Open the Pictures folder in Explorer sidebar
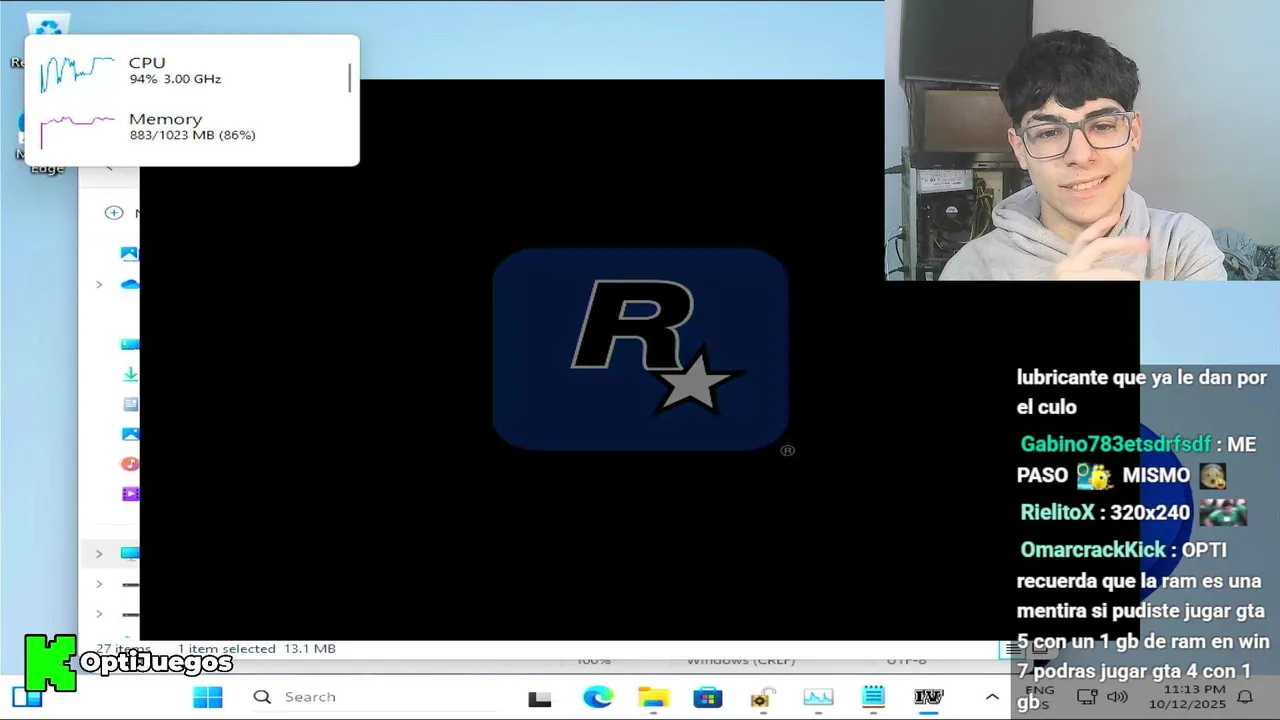The width and height of the screenshot is (1280, 720). coord(130,434)
